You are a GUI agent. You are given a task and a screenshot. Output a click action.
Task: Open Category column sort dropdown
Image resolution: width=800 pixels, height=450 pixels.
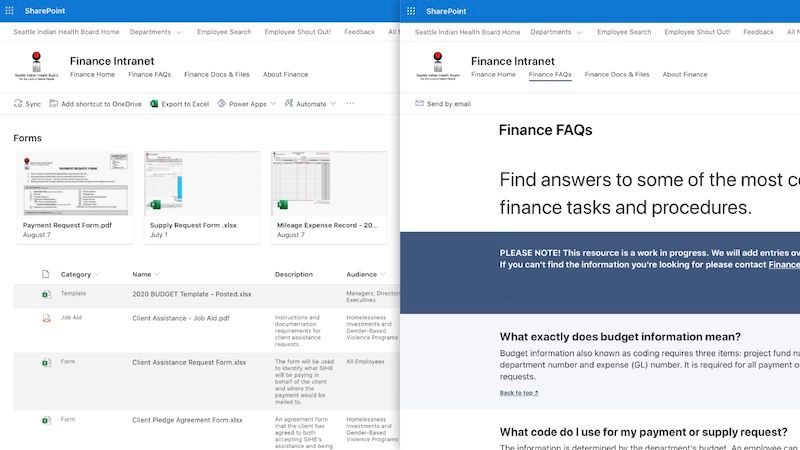97,274
